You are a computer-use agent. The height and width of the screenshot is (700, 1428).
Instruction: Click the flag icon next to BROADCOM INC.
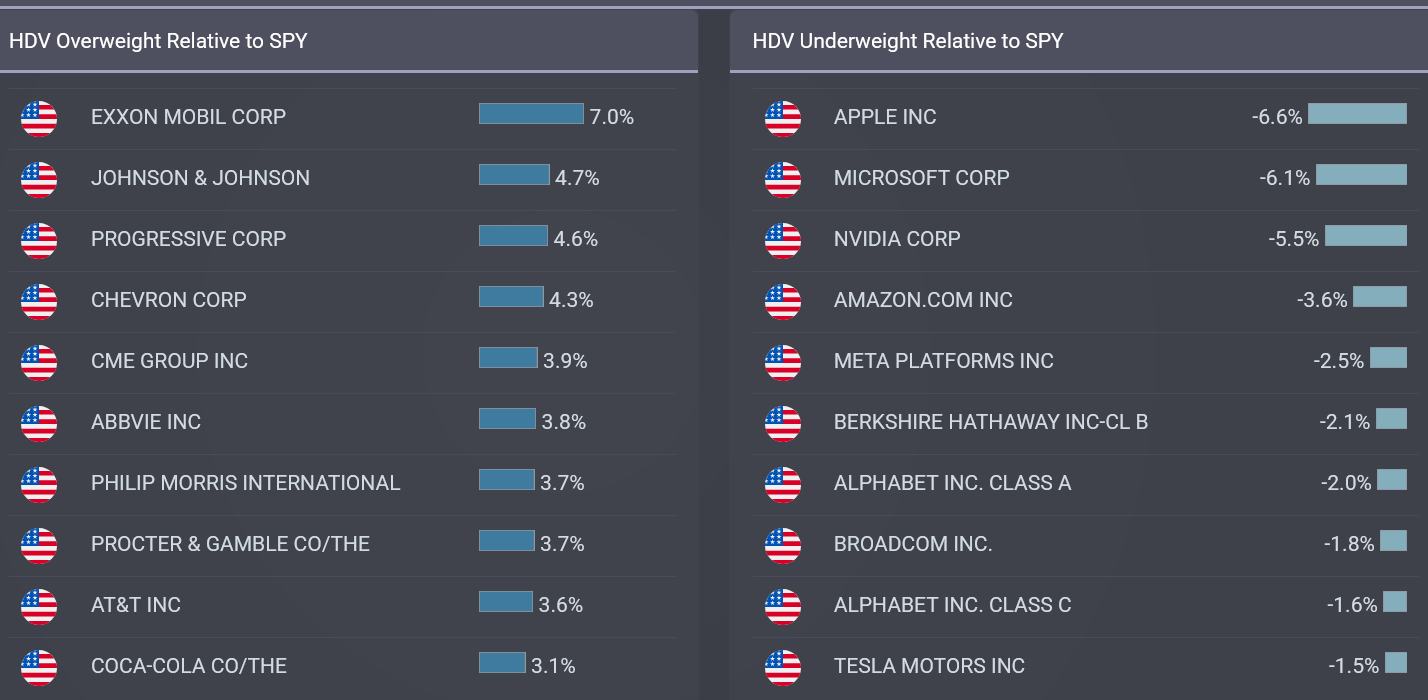pyautogui.click(x=784, y=545)
